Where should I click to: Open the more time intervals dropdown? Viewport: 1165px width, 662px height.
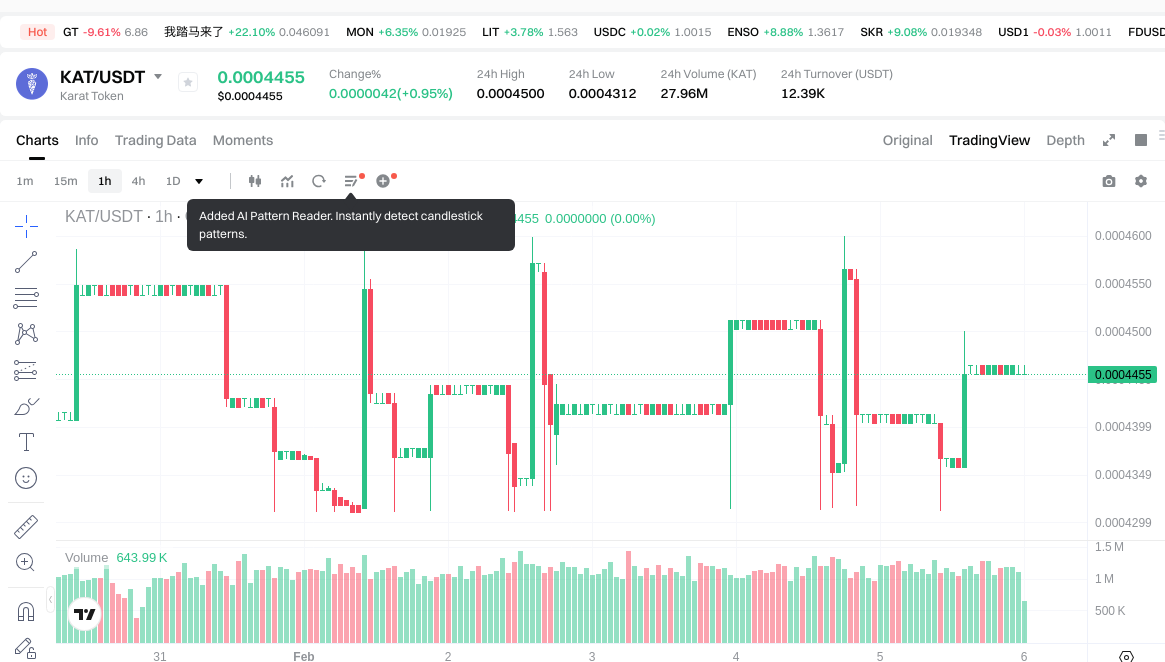pyautogui.click(x=199, y=181)
